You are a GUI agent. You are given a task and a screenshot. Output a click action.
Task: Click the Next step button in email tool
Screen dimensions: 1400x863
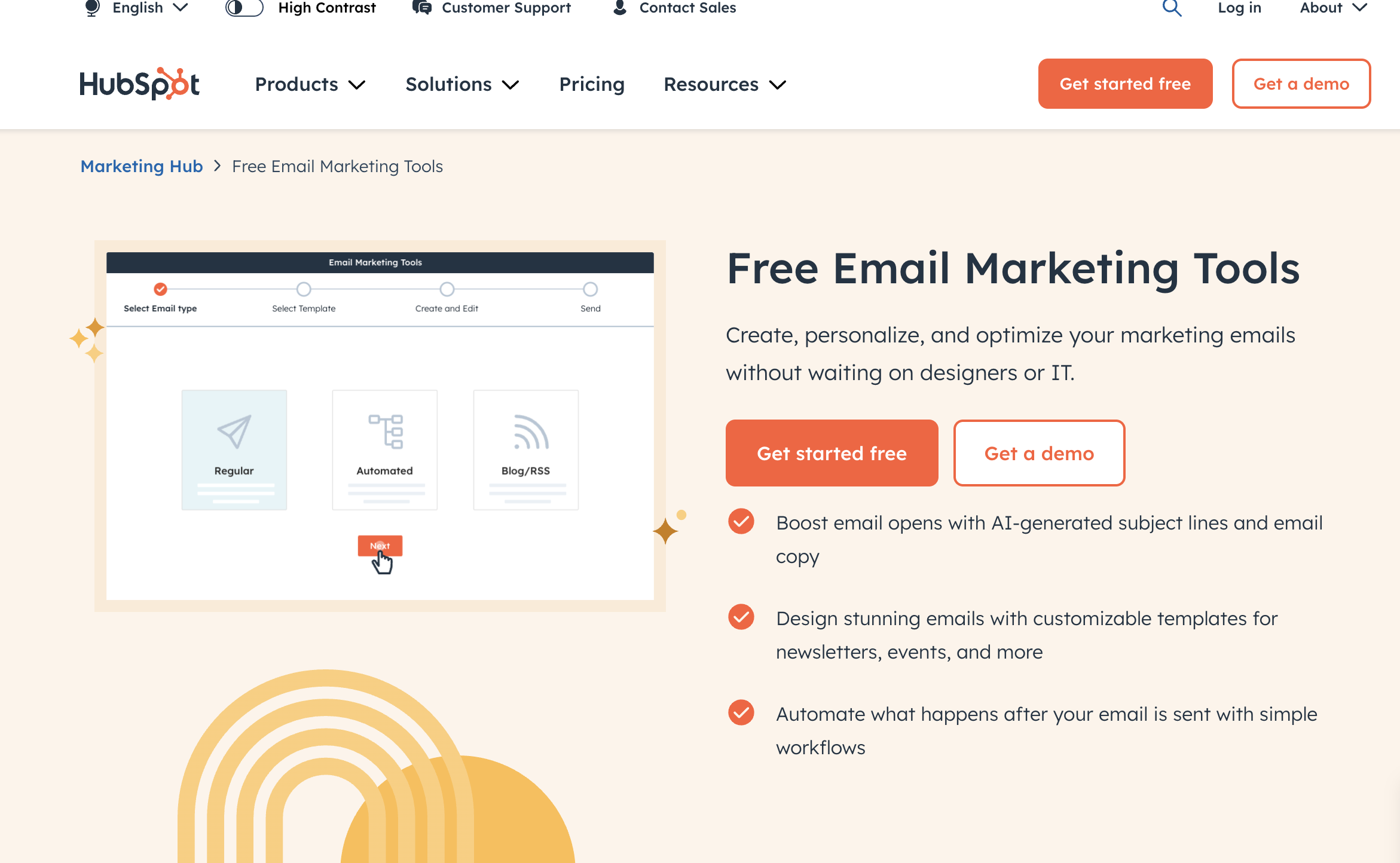(x=380, y=546)
